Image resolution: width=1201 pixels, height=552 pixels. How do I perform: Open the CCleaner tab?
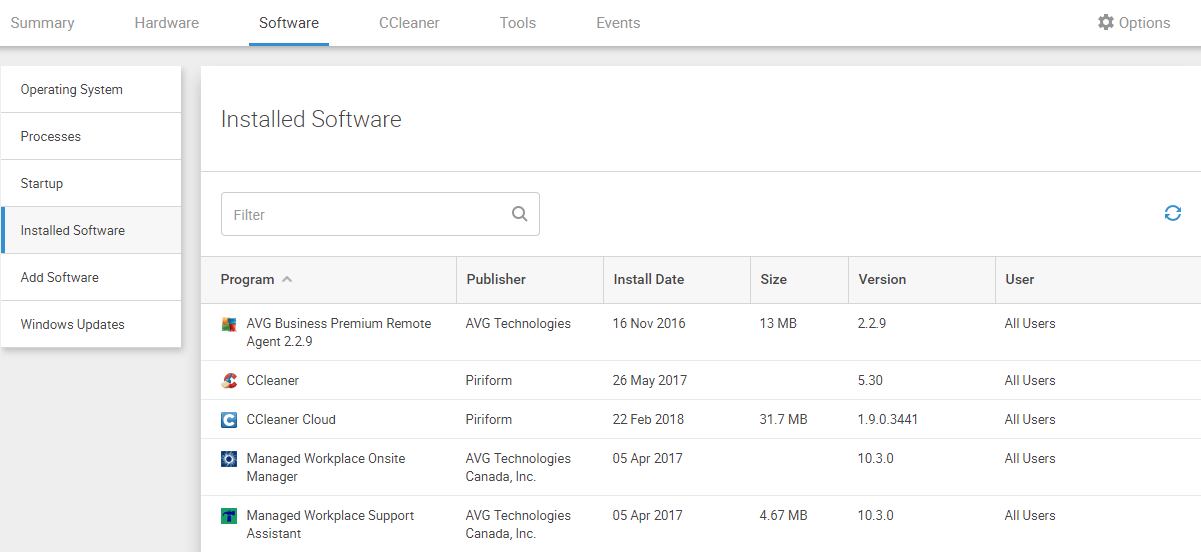409,23
